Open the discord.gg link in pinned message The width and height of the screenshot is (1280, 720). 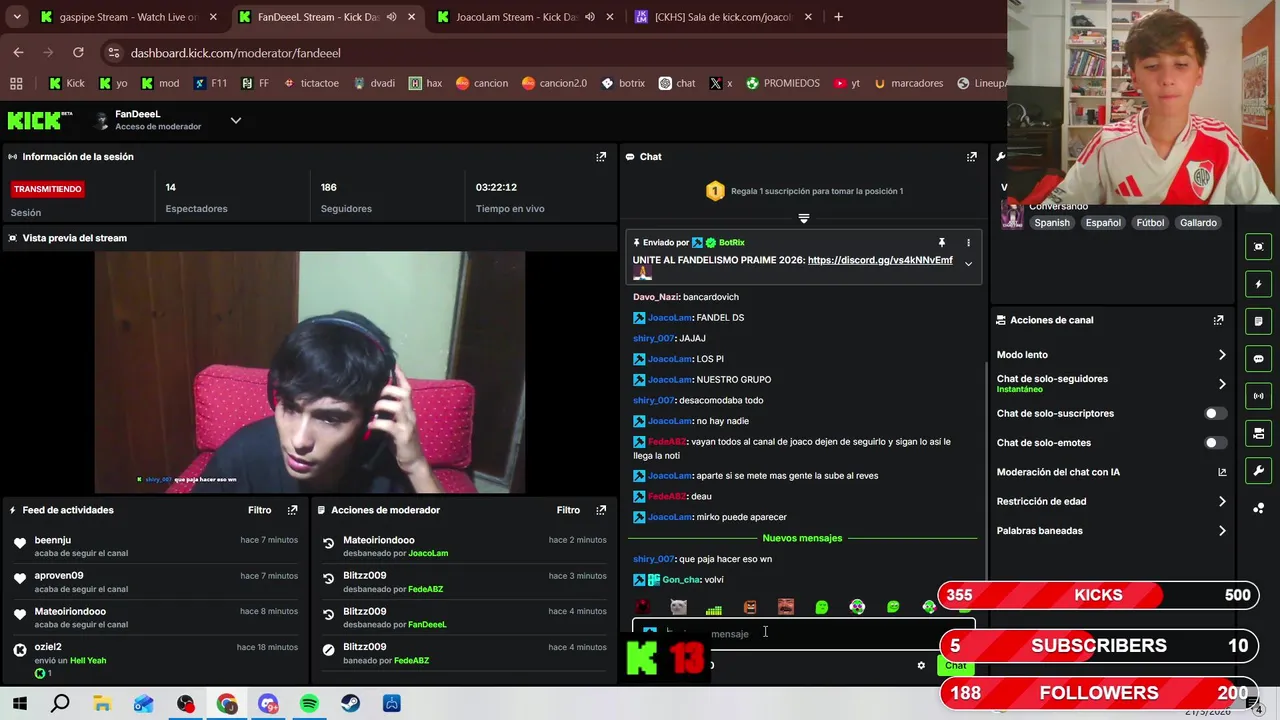(880, 260)
